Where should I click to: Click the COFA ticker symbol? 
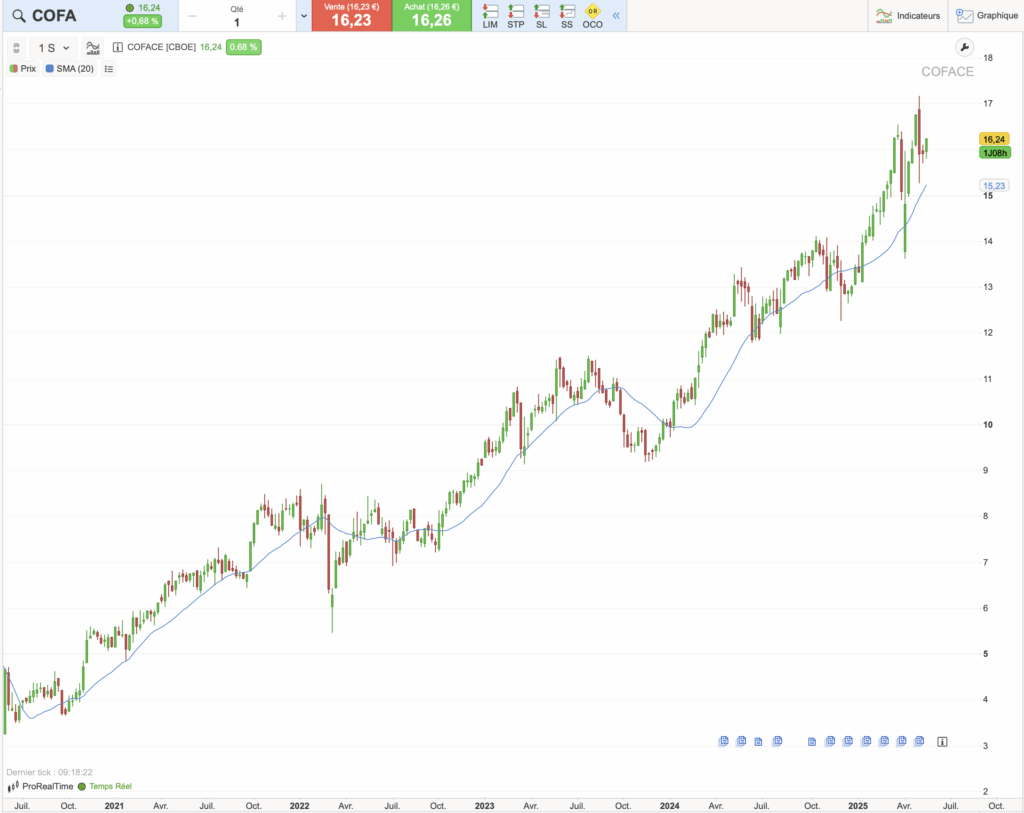[54, 16]
